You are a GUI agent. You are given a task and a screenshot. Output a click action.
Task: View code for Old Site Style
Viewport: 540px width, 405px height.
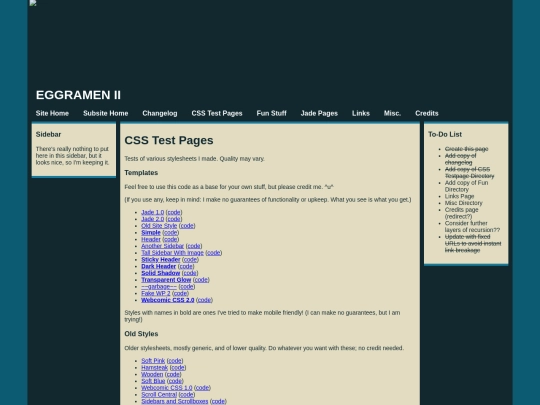pos(187,226)
